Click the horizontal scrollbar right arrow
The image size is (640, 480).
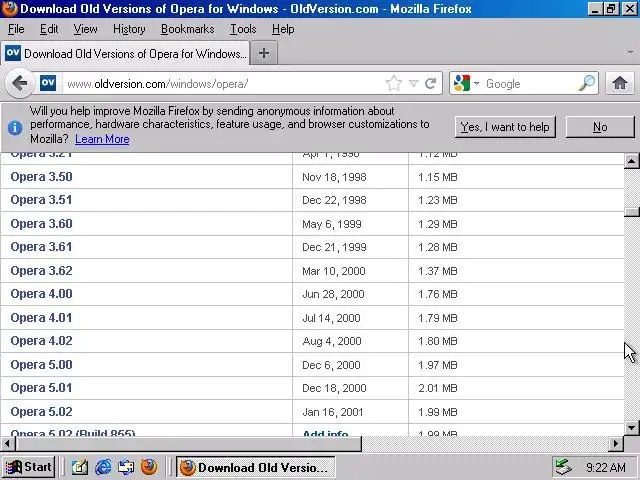point(616,443)
